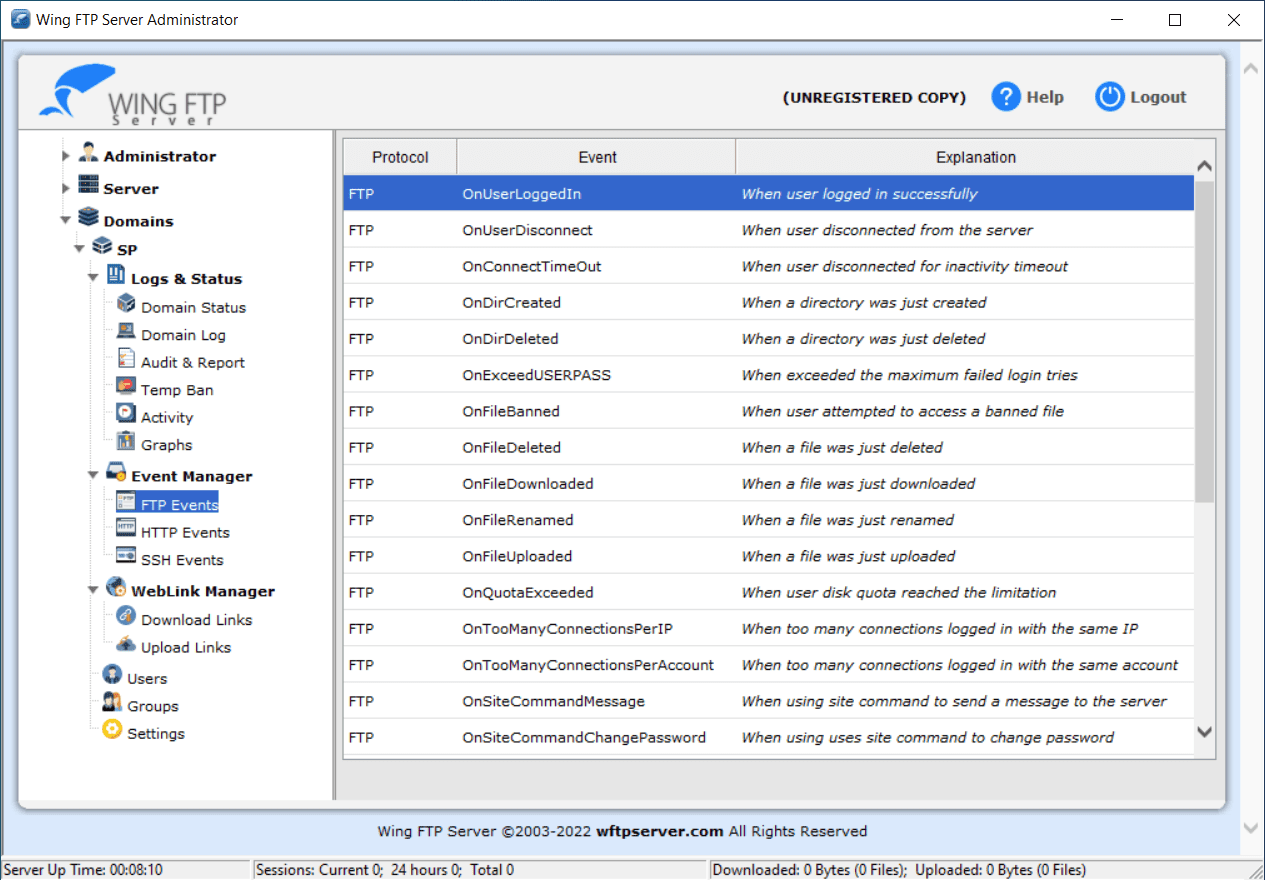Click the Domain Log icon

click(126, 332)
